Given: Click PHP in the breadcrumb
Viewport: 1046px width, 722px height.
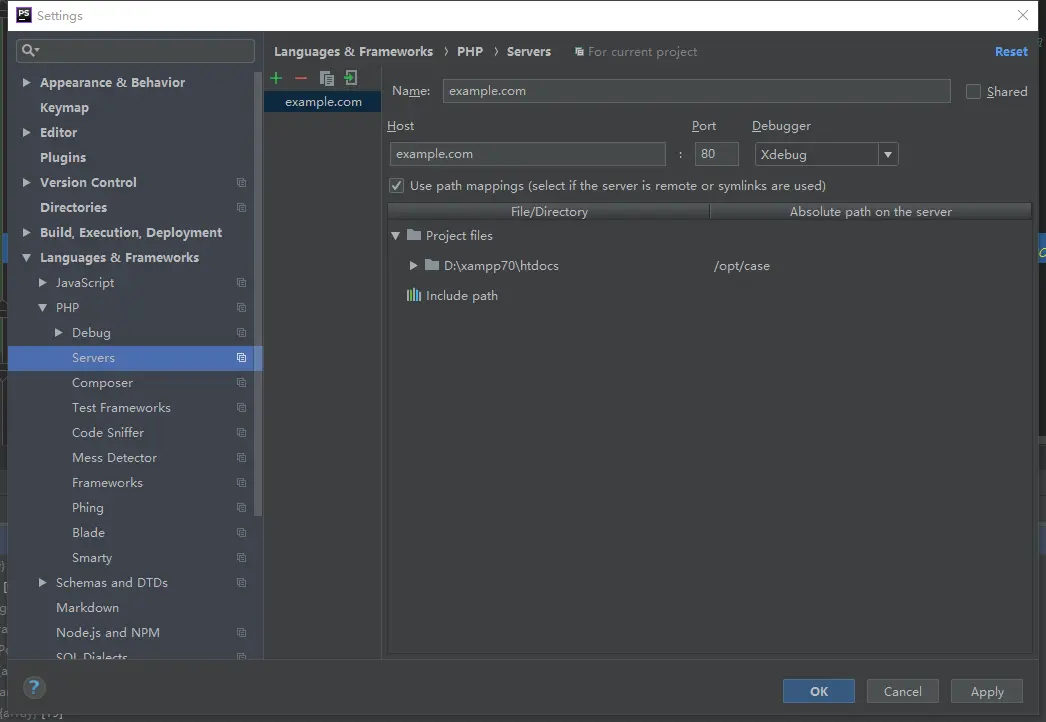Looking at the screenshot, I should pyautogui.click(x=470, y=51).
